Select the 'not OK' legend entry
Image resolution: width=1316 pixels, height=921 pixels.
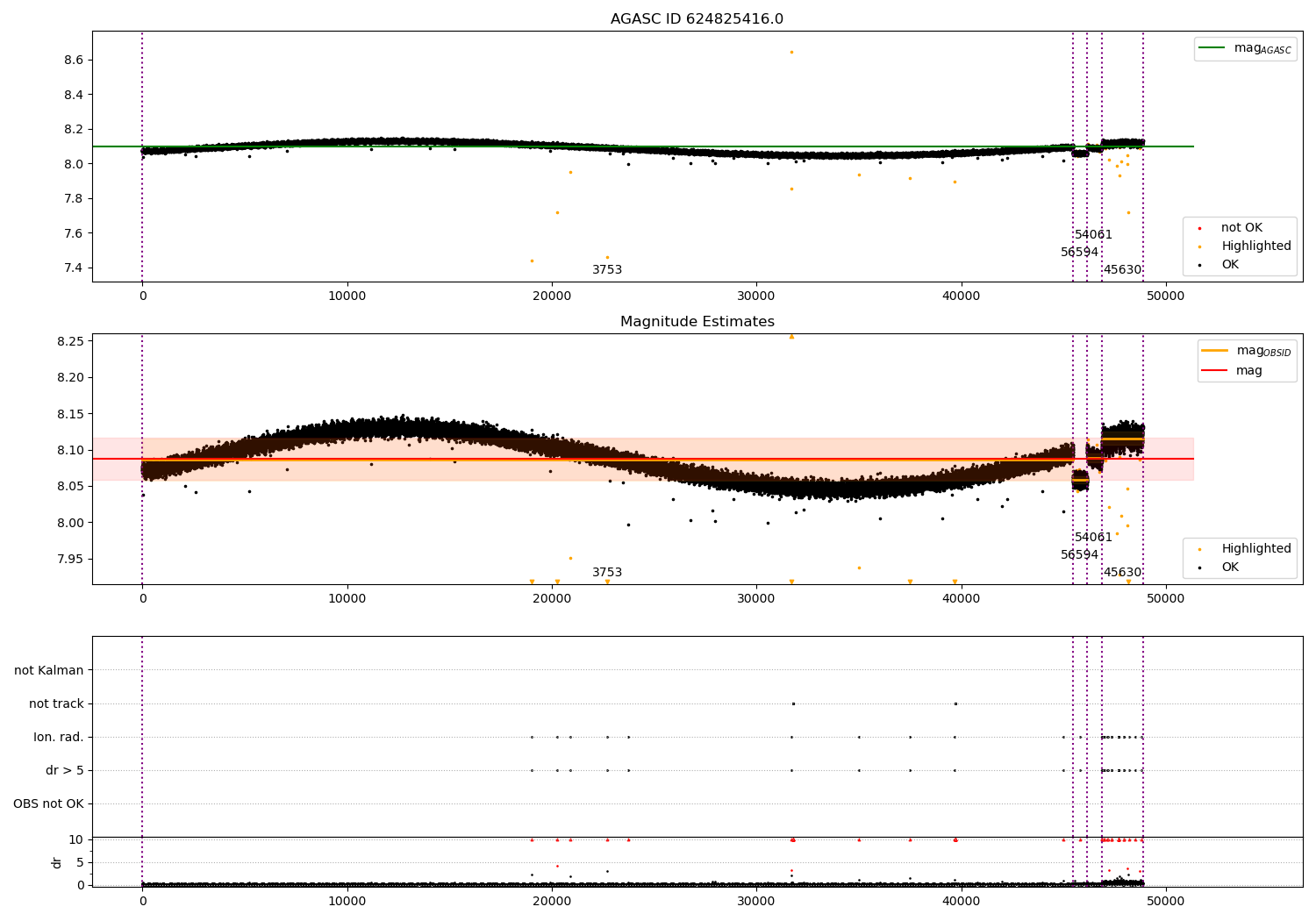1241,228
